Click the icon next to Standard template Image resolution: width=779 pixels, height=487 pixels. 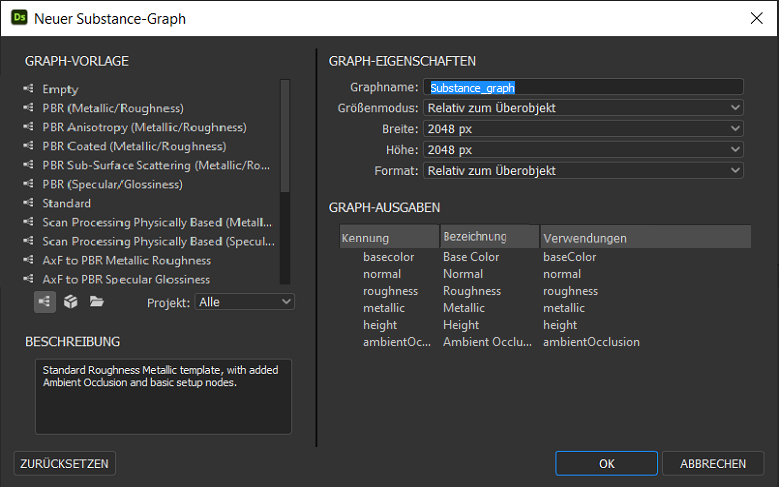click(x=28, y=203)
